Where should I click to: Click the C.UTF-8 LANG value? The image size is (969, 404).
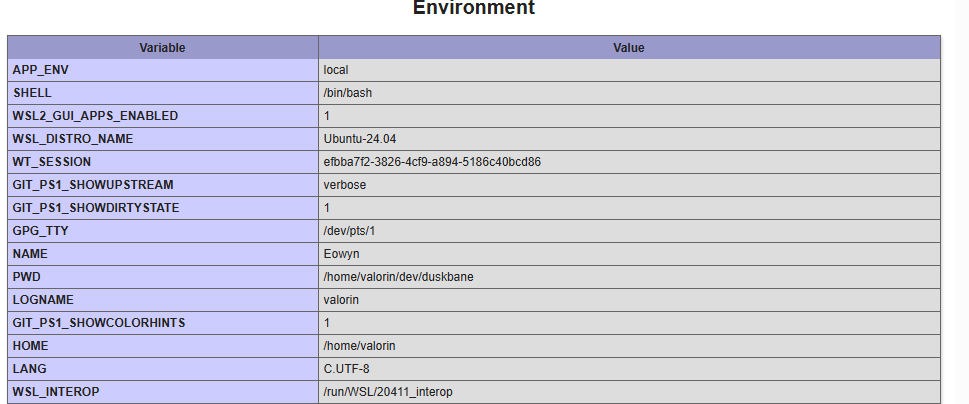click(346, 369)
